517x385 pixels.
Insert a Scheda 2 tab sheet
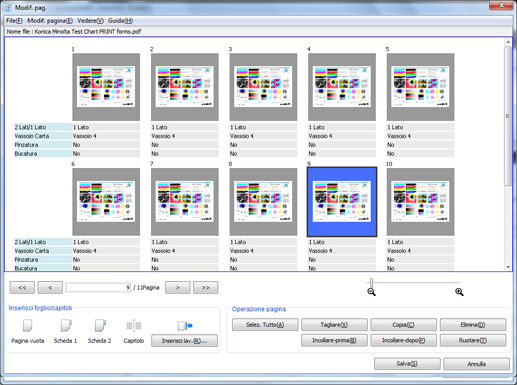(x=100, y=326)
